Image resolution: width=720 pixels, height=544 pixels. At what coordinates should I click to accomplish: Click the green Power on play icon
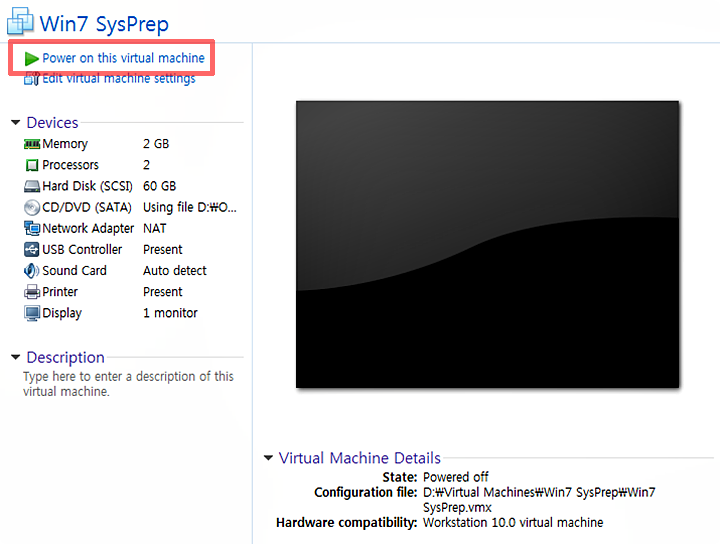click(32, 59)
